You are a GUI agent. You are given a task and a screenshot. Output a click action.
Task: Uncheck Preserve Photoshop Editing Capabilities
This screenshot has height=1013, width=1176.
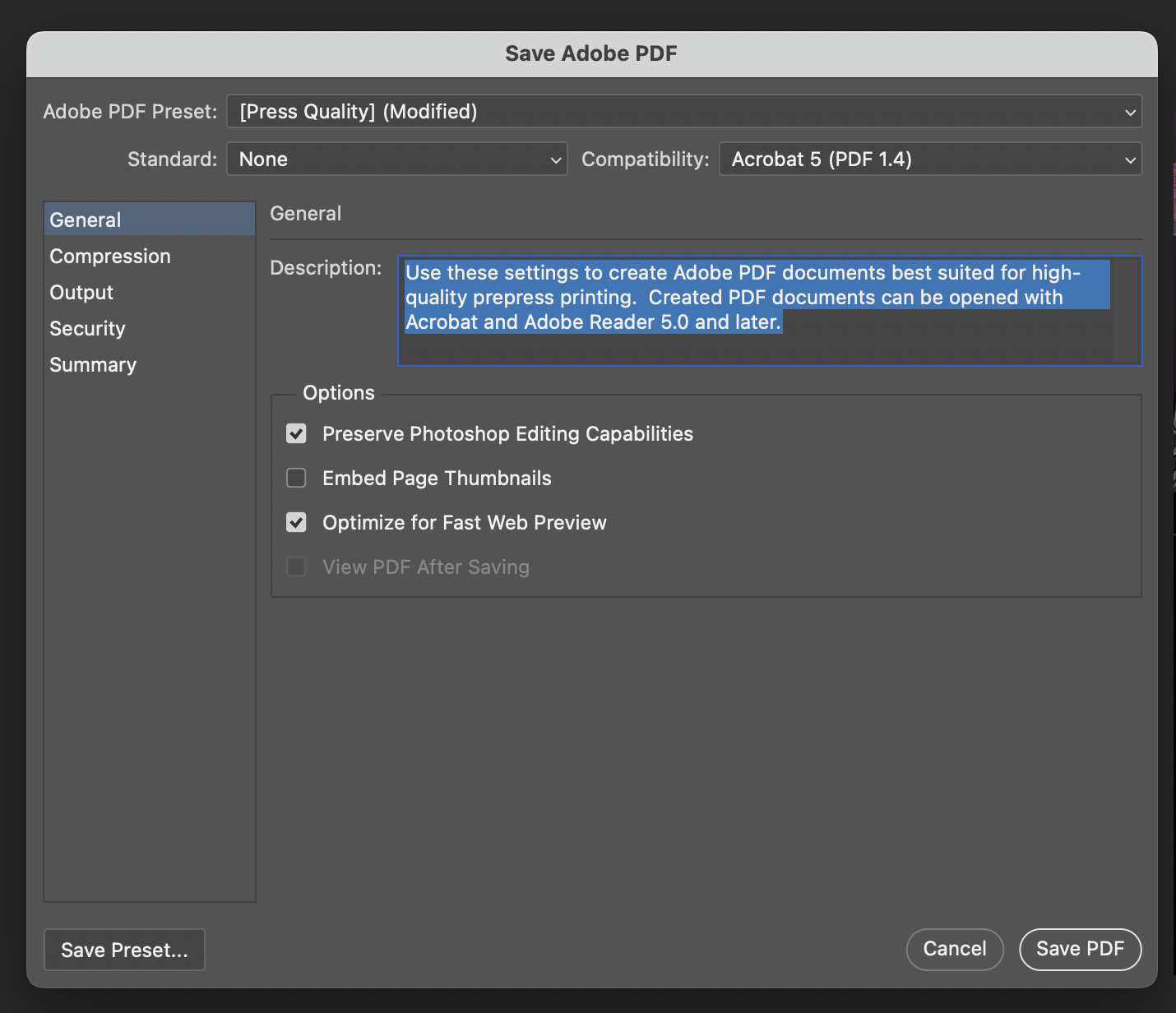pyautogui.click(x=296, y=433)
